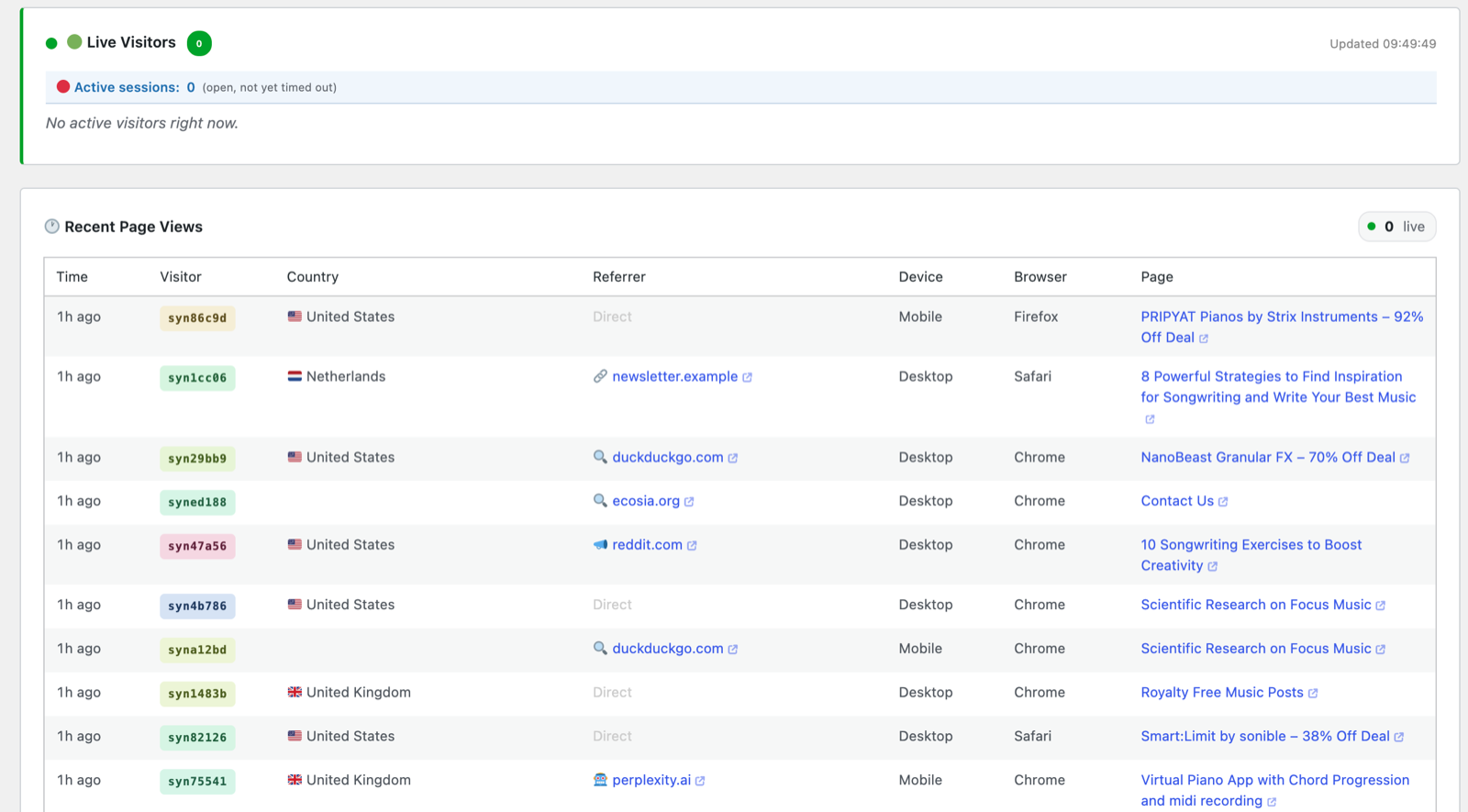
Task: Select visitor badge syned188
Action: click(197, 503)
